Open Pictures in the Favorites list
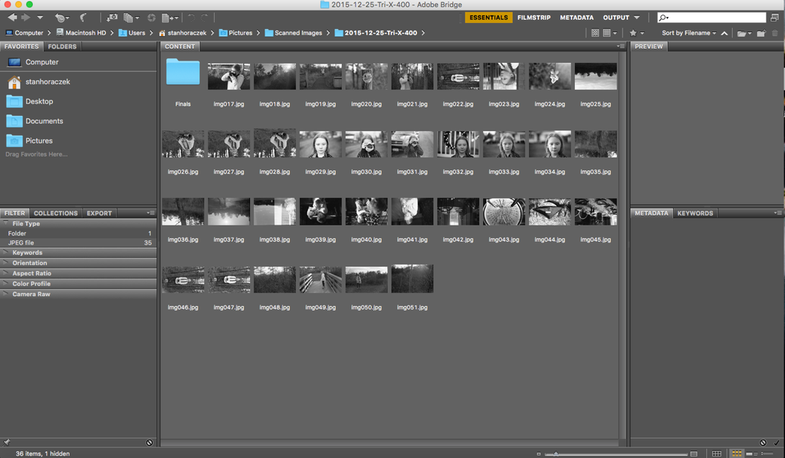 point(39,141)
